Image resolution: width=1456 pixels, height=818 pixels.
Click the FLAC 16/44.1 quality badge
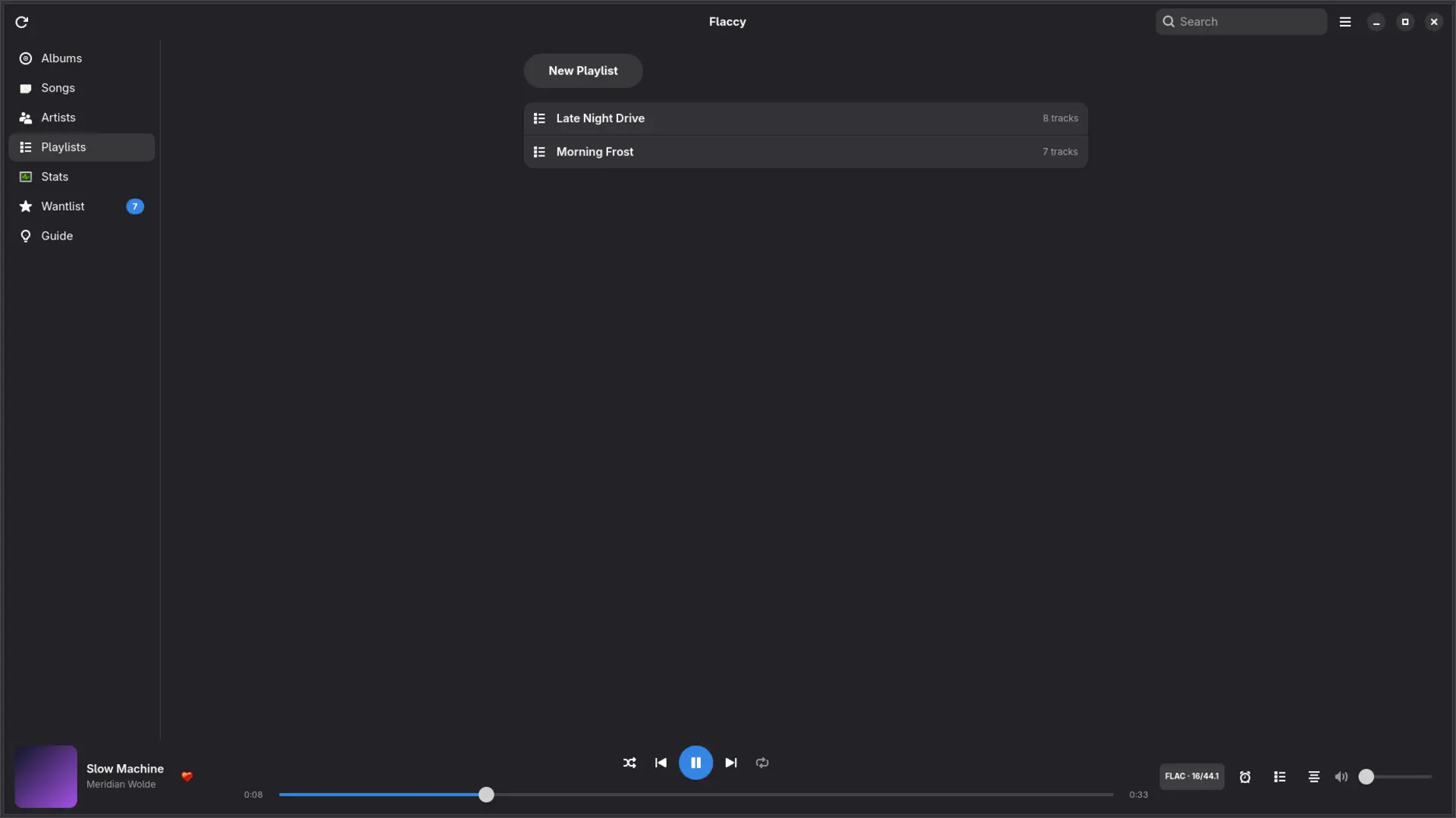pos(1192,777)
